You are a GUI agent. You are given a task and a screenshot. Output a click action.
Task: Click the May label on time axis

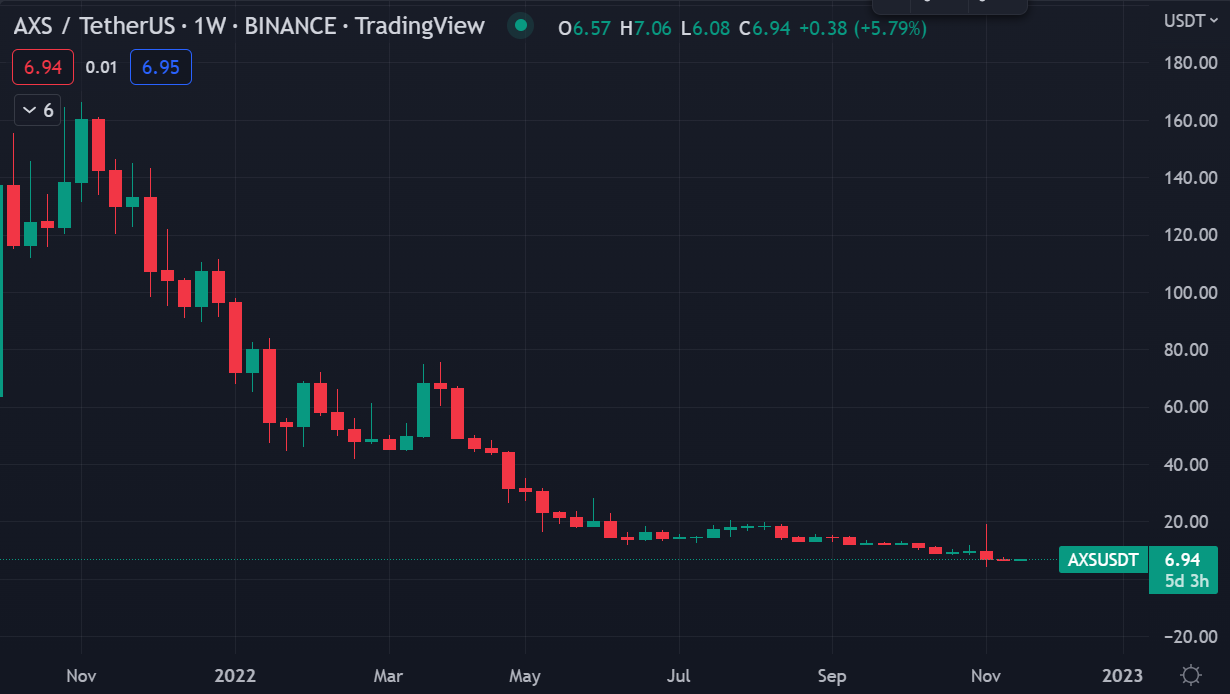pyautogui.click(x=525, y=675)
